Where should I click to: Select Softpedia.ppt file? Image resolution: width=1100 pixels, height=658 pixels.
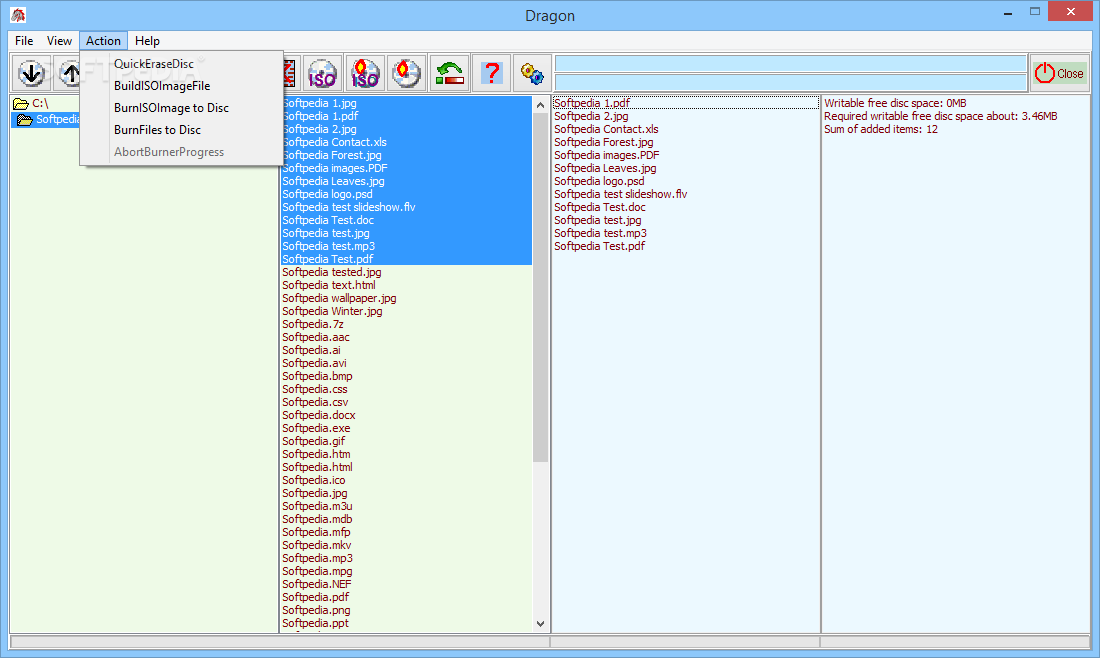pyautogui.click(x=316, y=623)
